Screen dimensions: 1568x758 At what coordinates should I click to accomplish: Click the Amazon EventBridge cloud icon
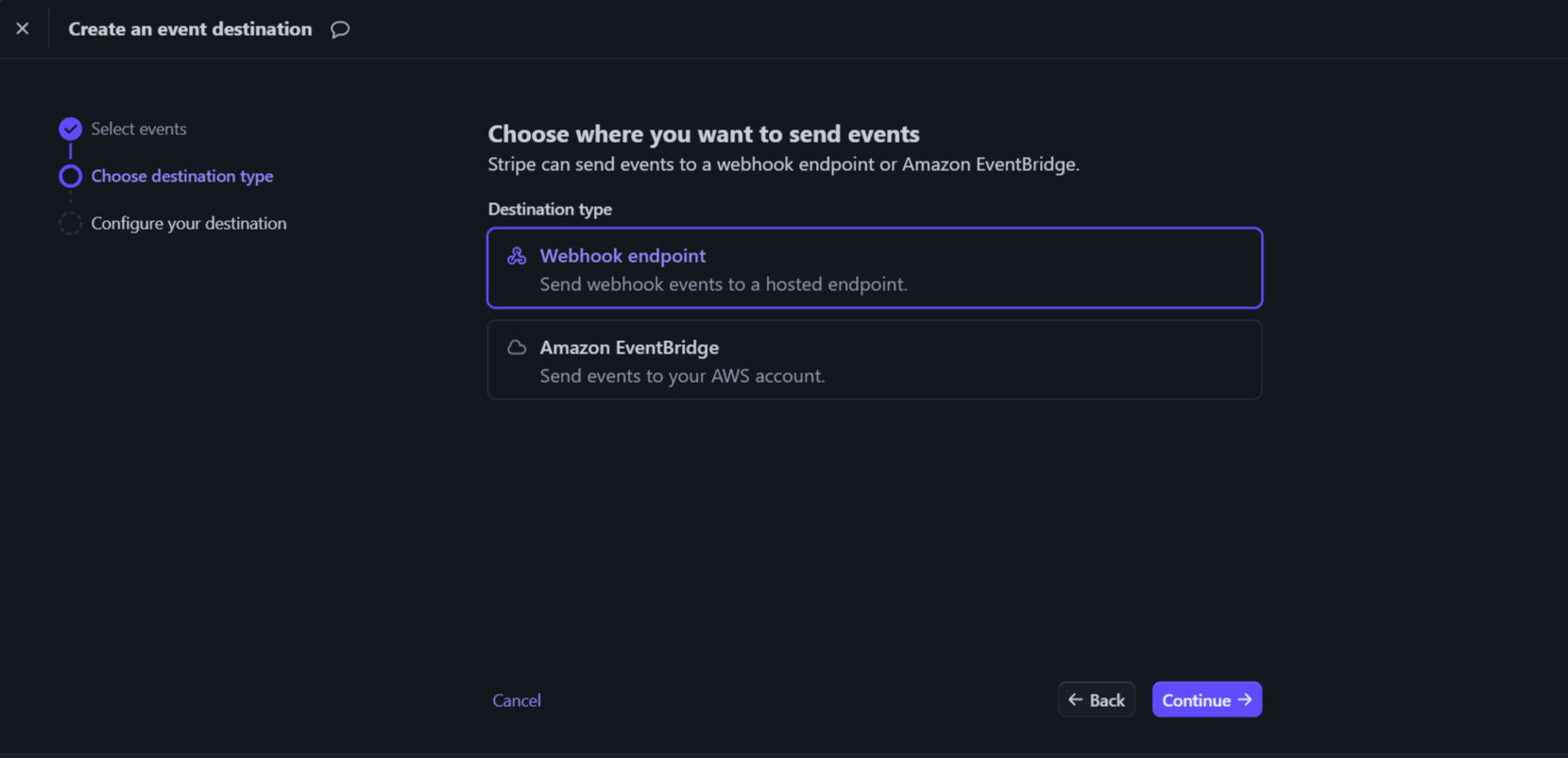pos(517,347)
